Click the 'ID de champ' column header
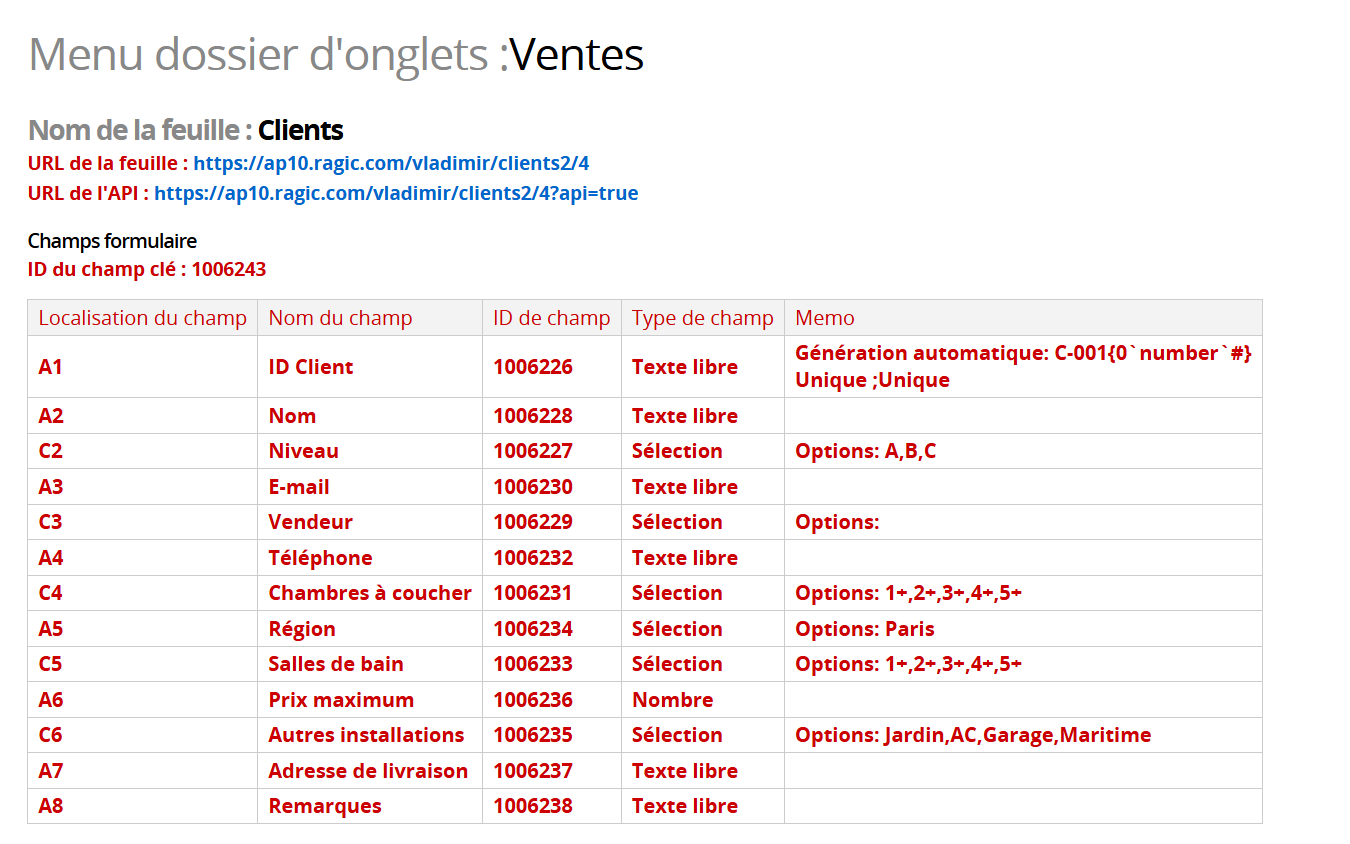The height and width of the screenshot is (844, 1350). pos(552,318)
